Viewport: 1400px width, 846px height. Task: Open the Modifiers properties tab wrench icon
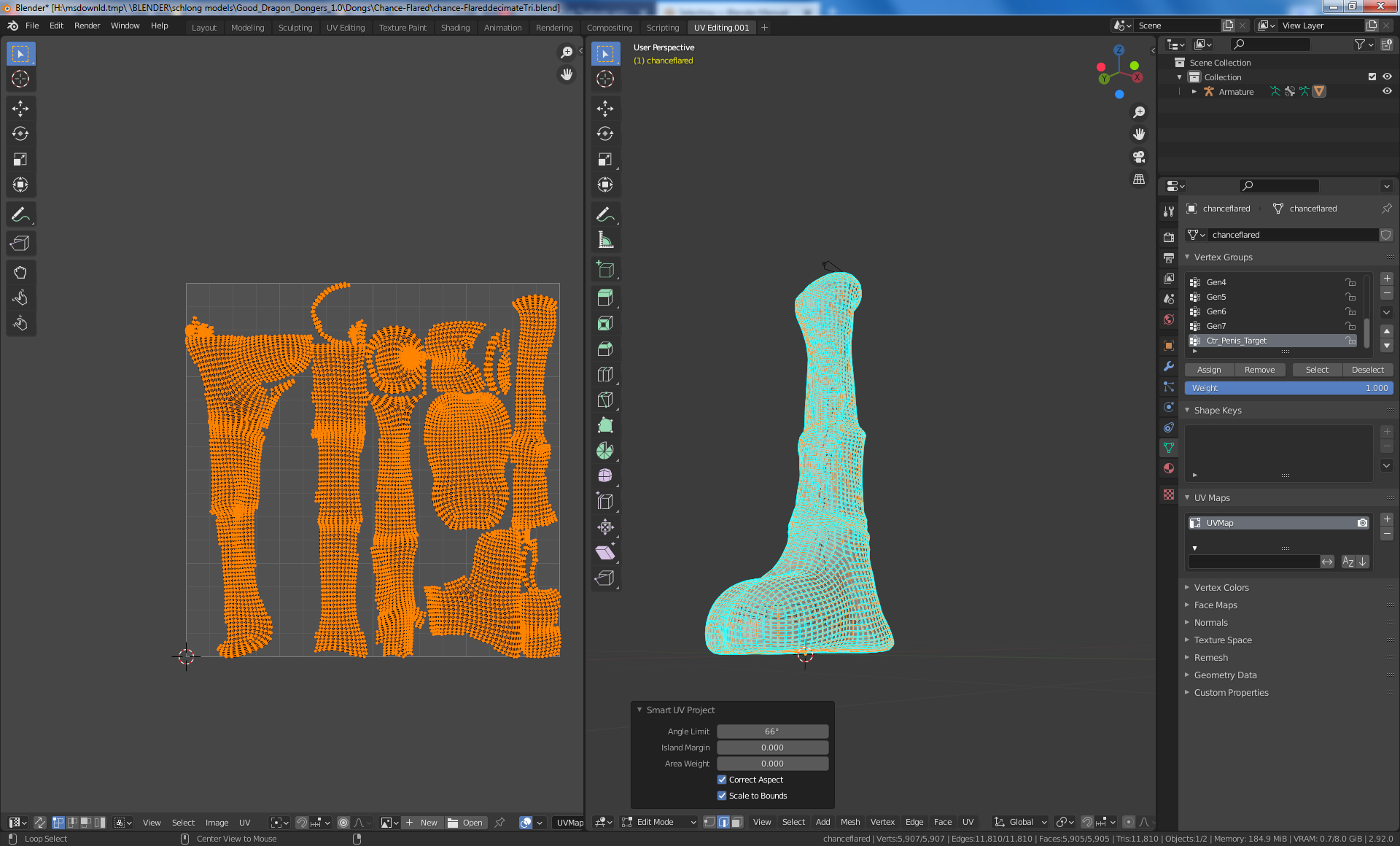pos(1169,366)
